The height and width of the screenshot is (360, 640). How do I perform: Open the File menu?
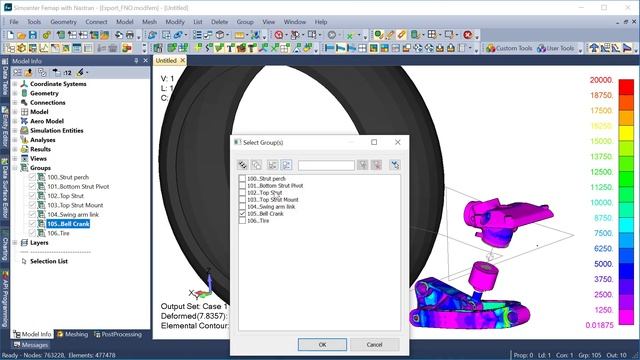pos(14,22)
